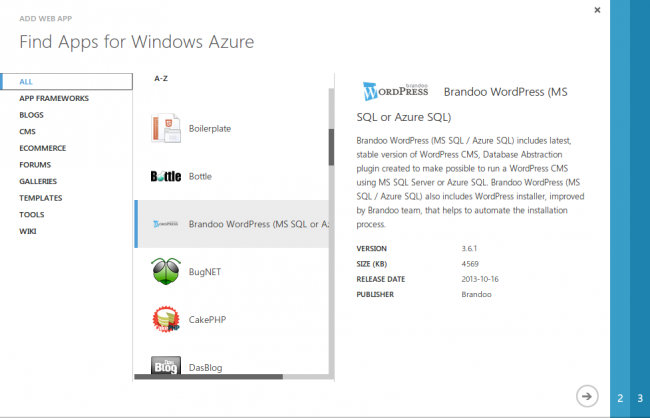Screen dimensions: 650x418
Task: Show FORUMS apps
Action: click(35, 165)
